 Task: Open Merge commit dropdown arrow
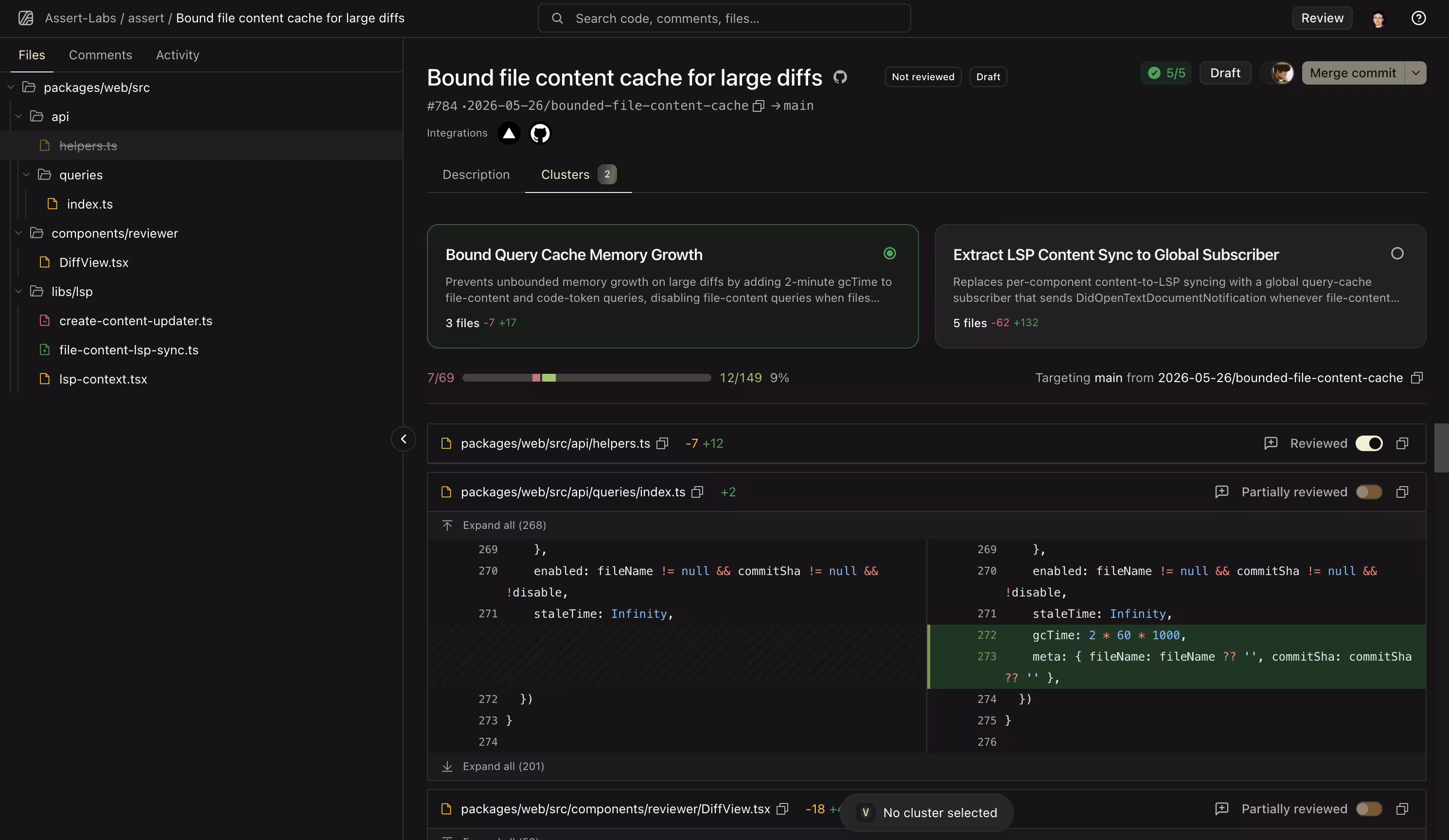coord(1415,73)
